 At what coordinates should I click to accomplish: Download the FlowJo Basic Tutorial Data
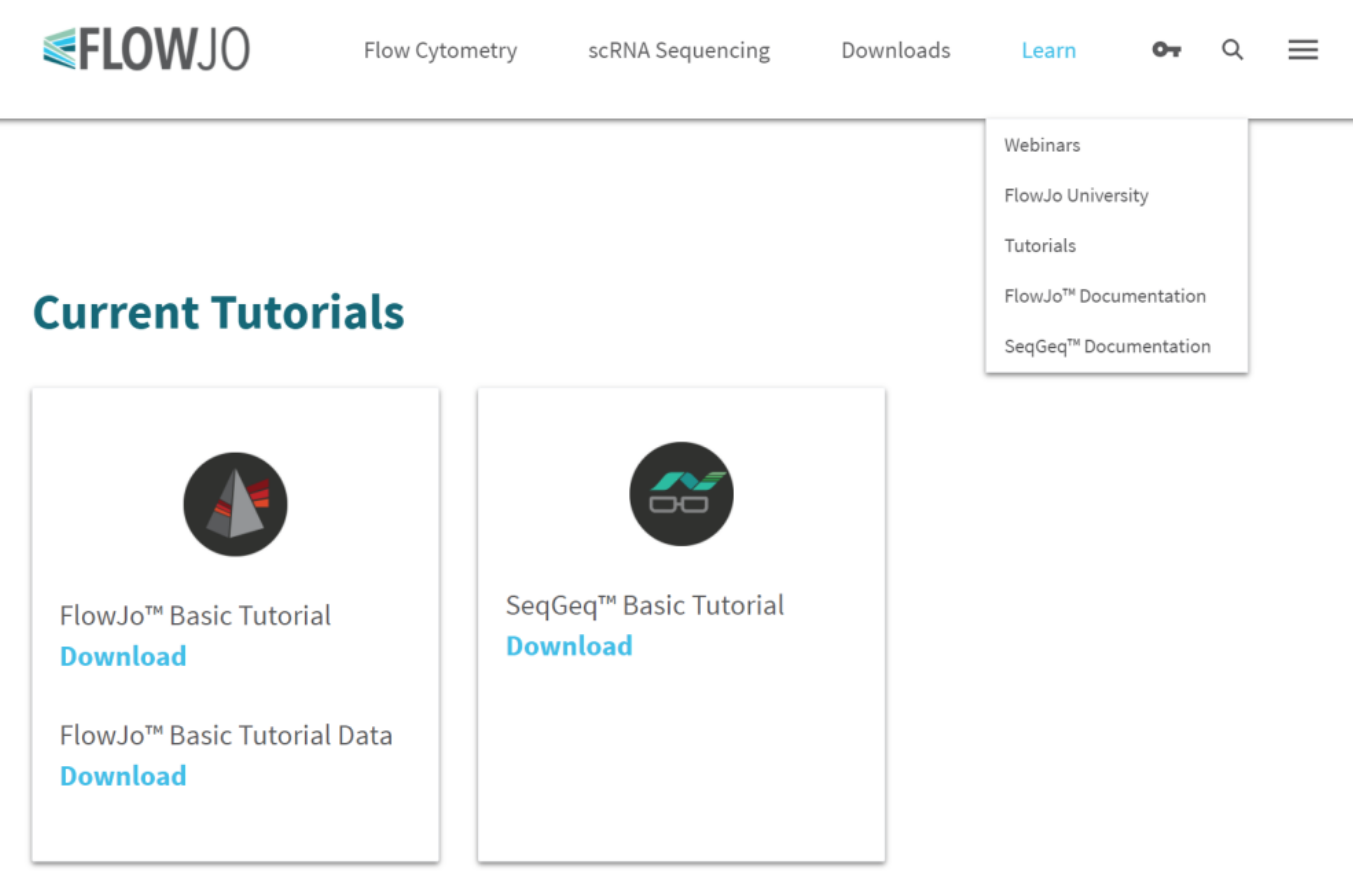123,776
